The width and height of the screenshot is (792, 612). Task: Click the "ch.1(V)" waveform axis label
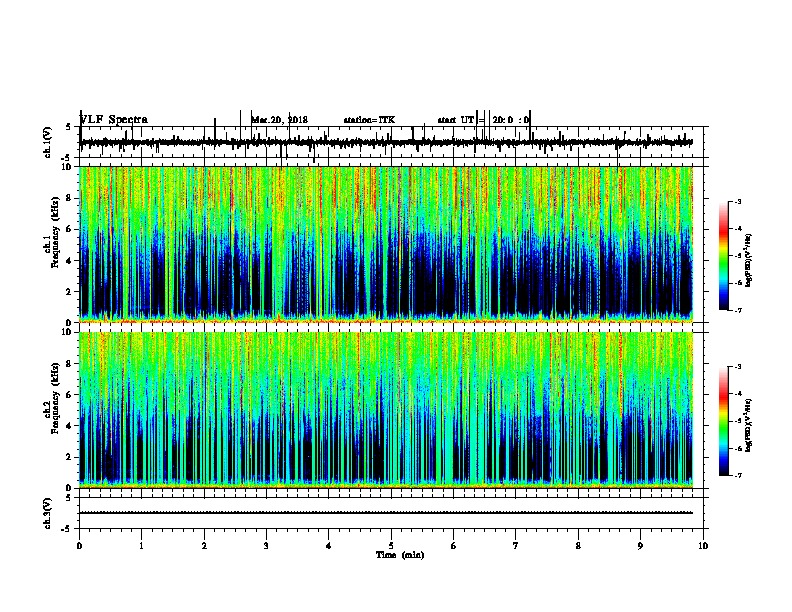tap(48, 142)
